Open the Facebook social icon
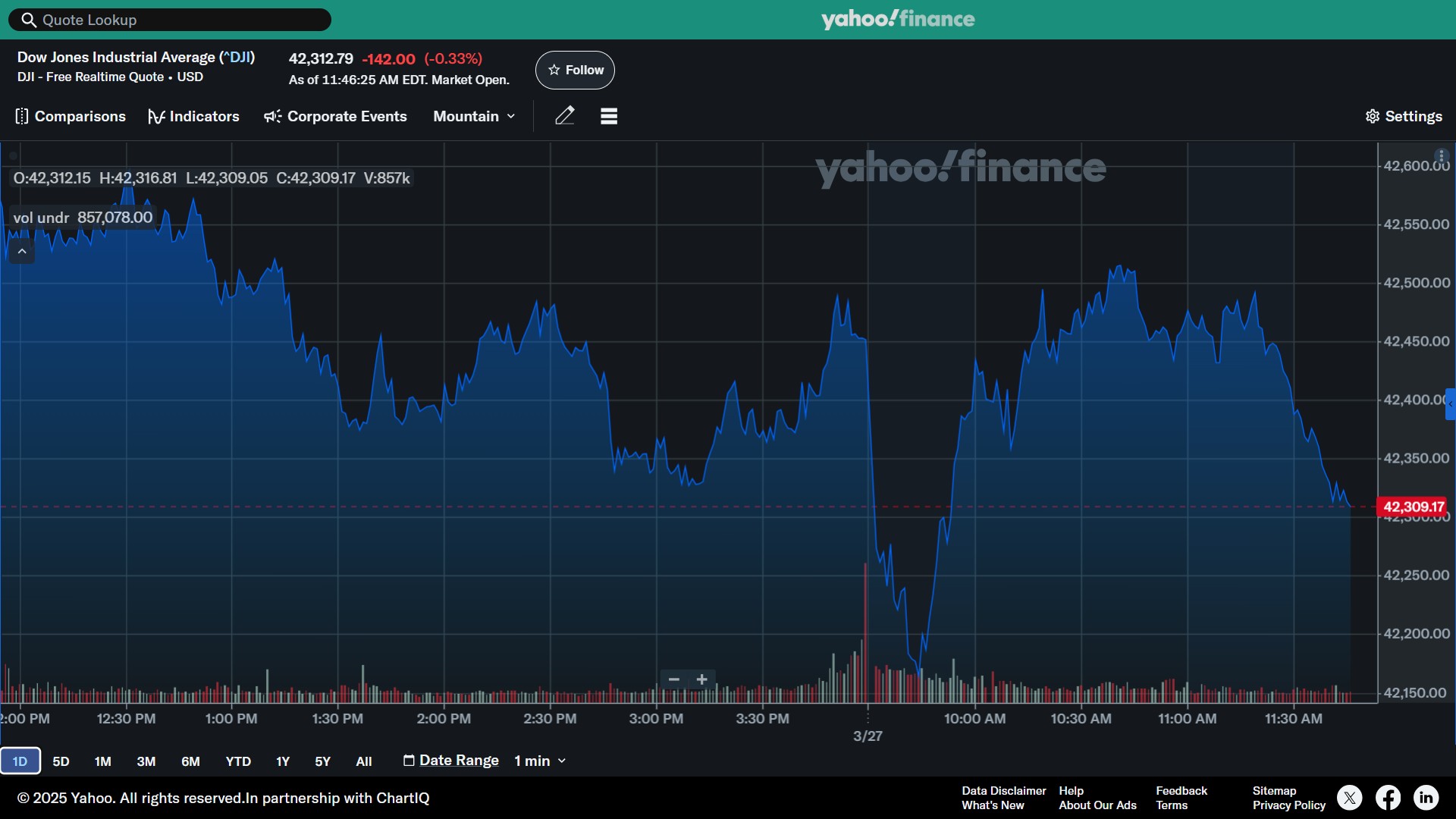The width and height of the screenshot is (1456, 819). click(x=1388, y=798)
